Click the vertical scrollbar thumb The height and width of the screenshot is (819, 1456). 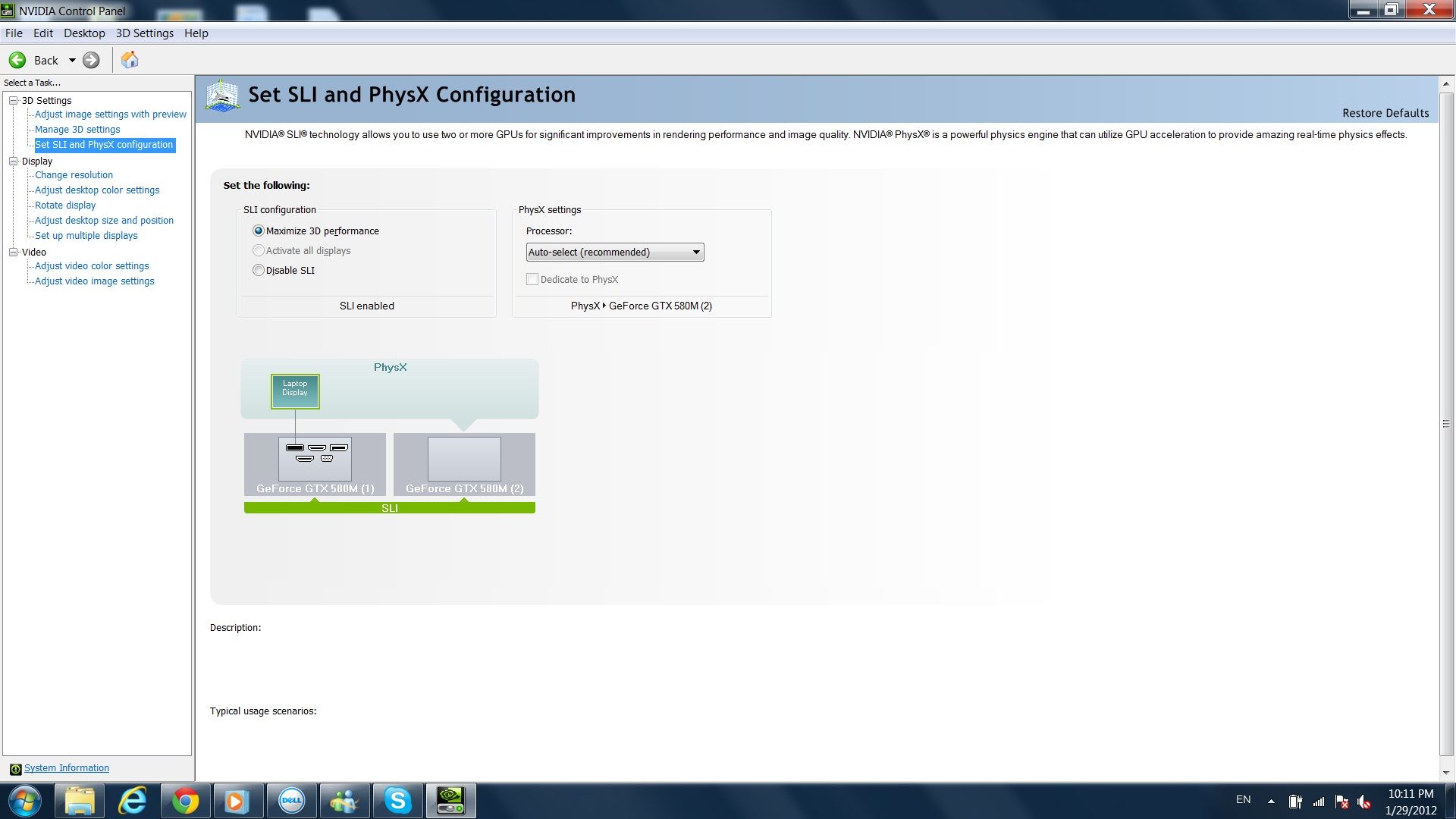point(1446,424)
